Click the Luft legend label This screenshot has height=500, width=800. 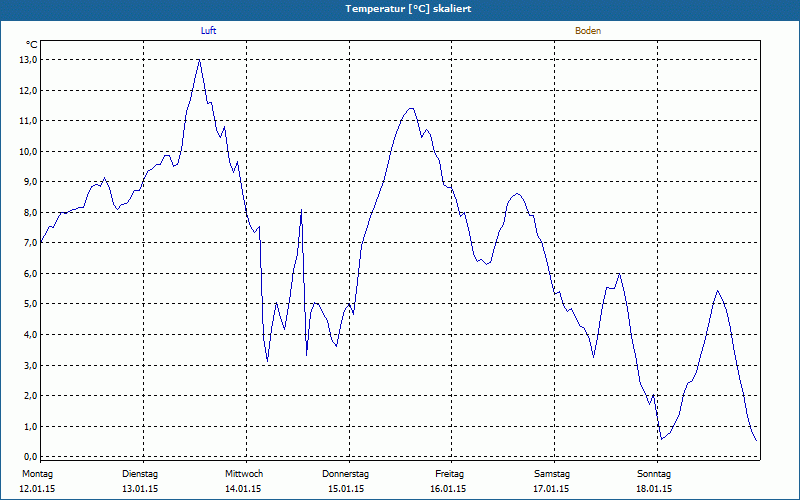[208, 31]
